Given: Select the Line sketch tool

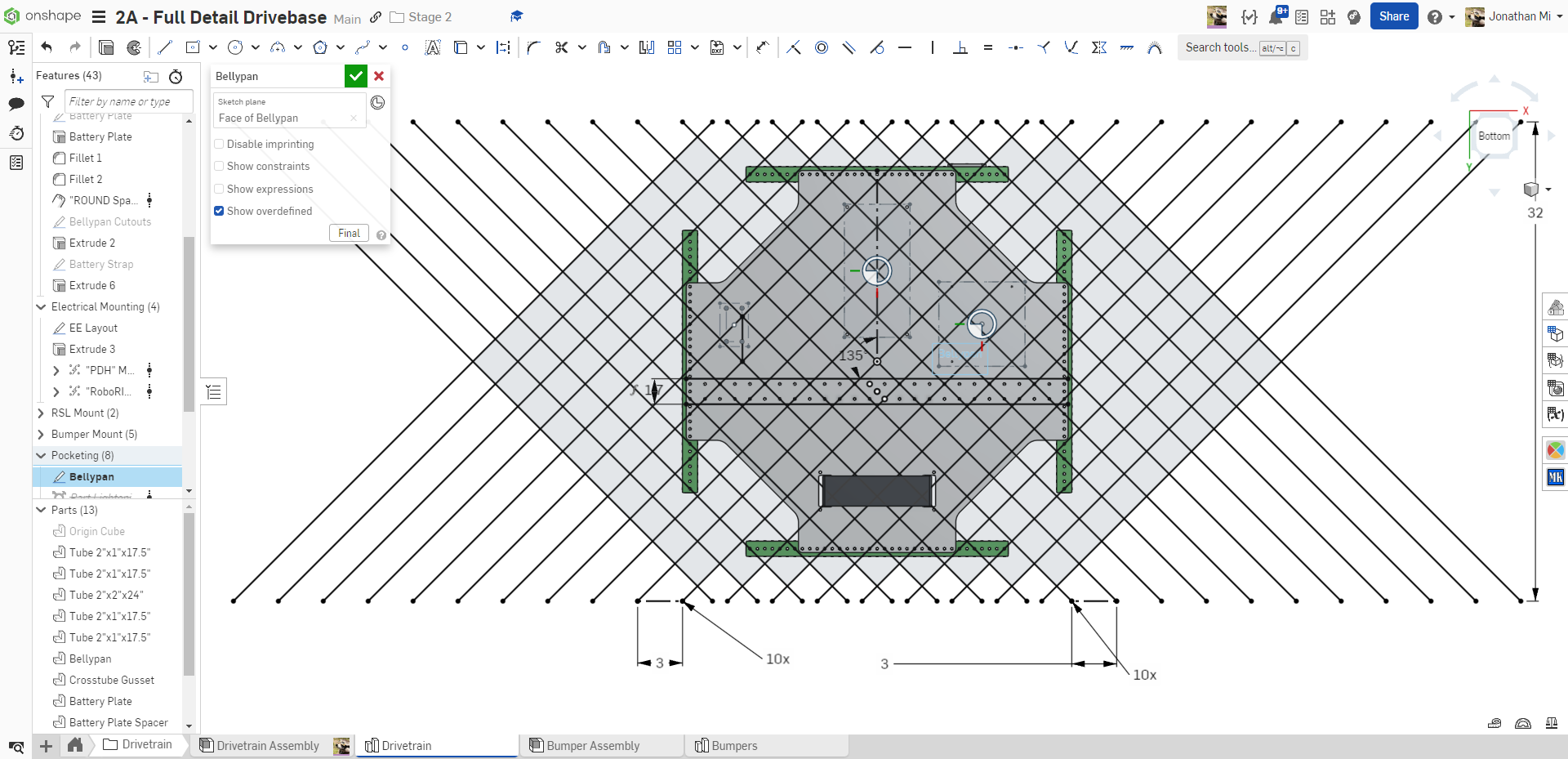Looking at the screenshot, I should [165, 47].
